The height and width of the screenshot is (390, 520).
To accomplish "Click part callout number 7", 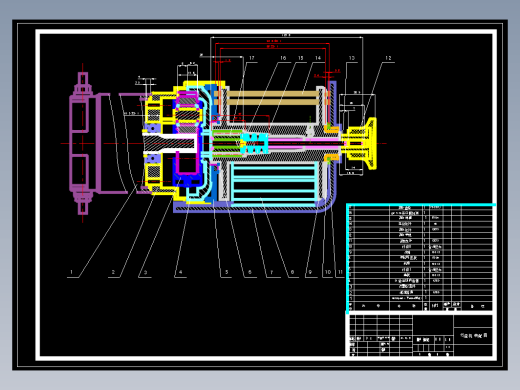I will click(x=272, y=272).
